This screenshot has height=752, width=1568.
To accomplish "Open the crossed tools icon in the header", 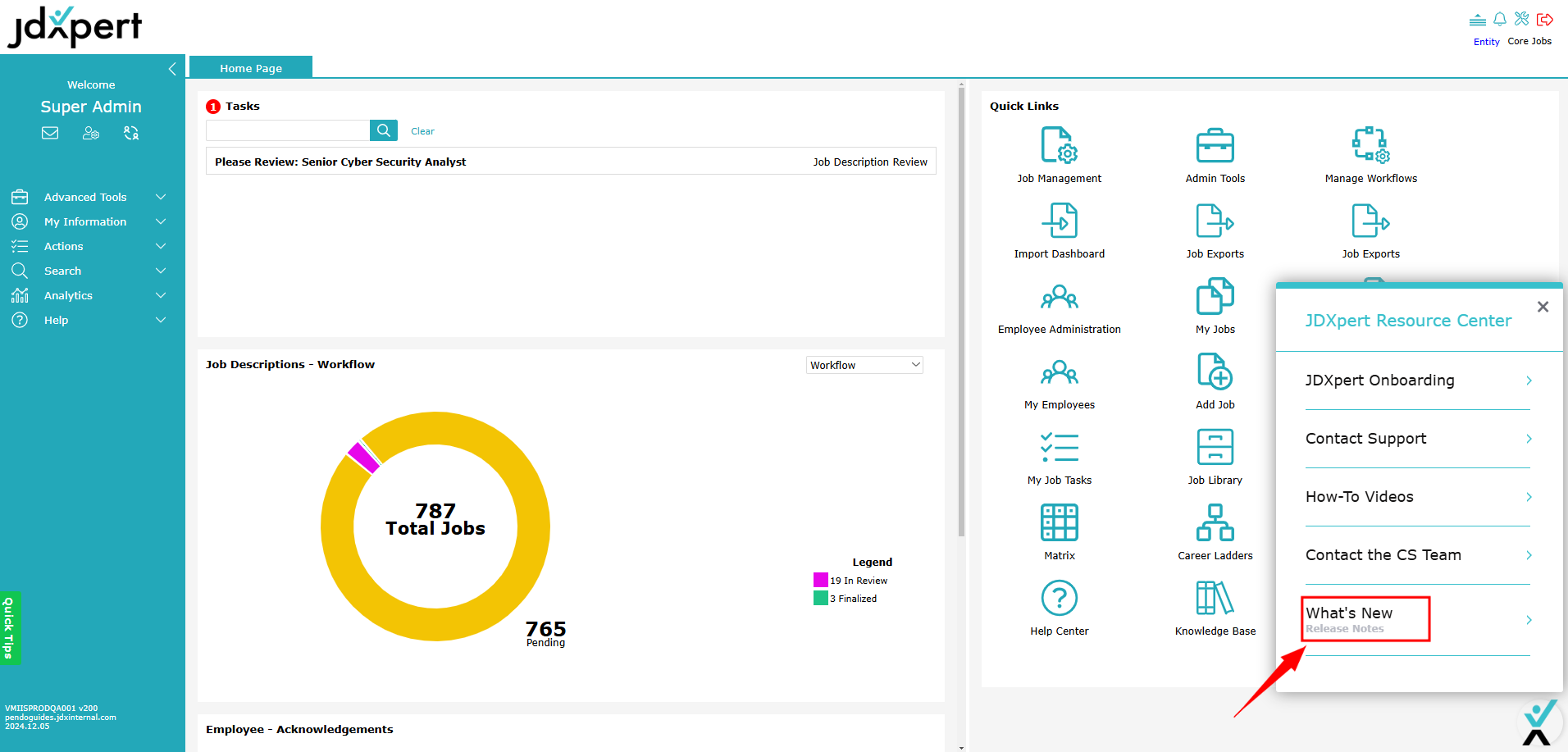I will click(1522, 19).
